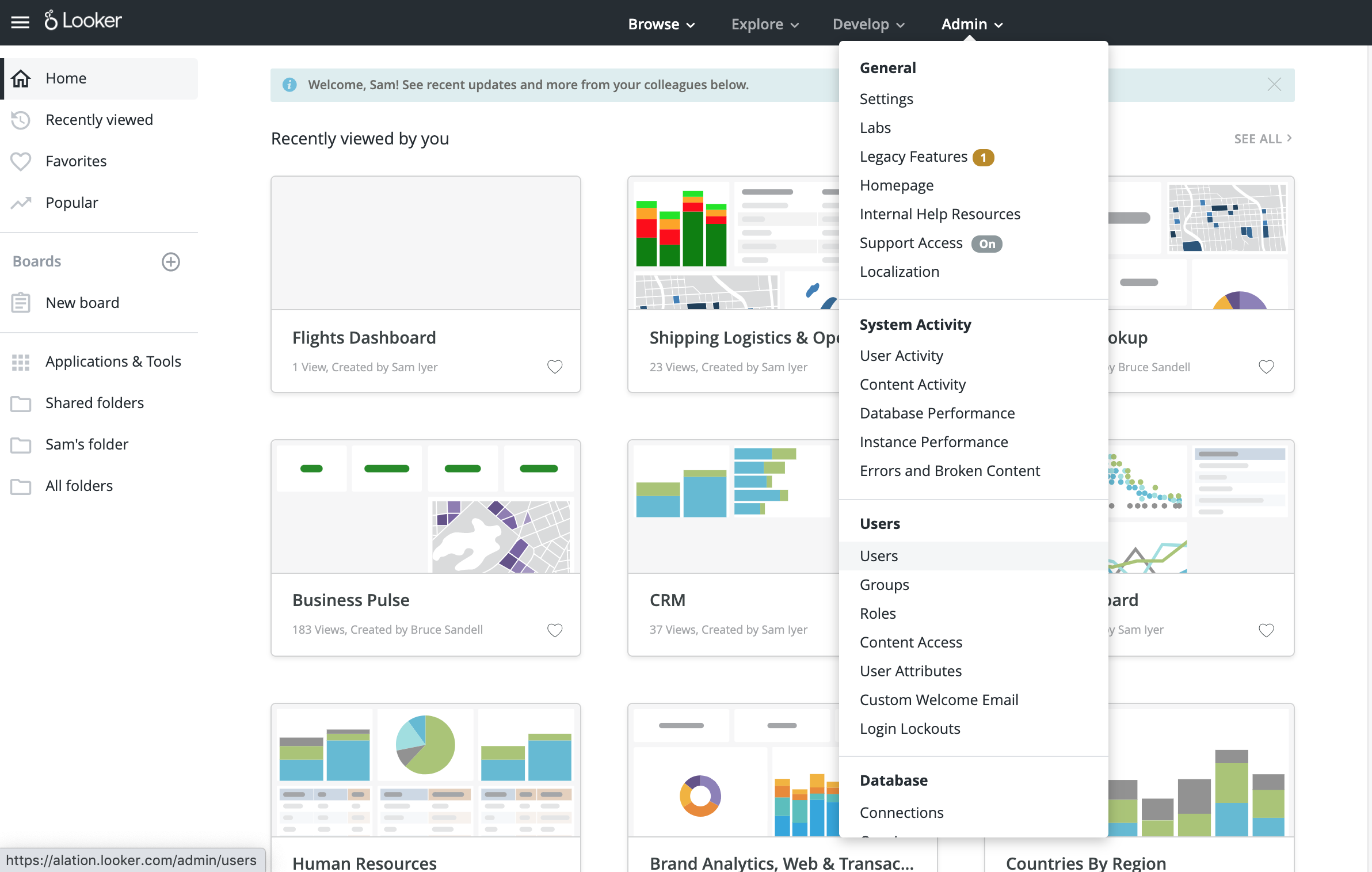This screenshot has width=1372, height=872.
Task: Open the Browse dropdown menu
Action: 662,24
